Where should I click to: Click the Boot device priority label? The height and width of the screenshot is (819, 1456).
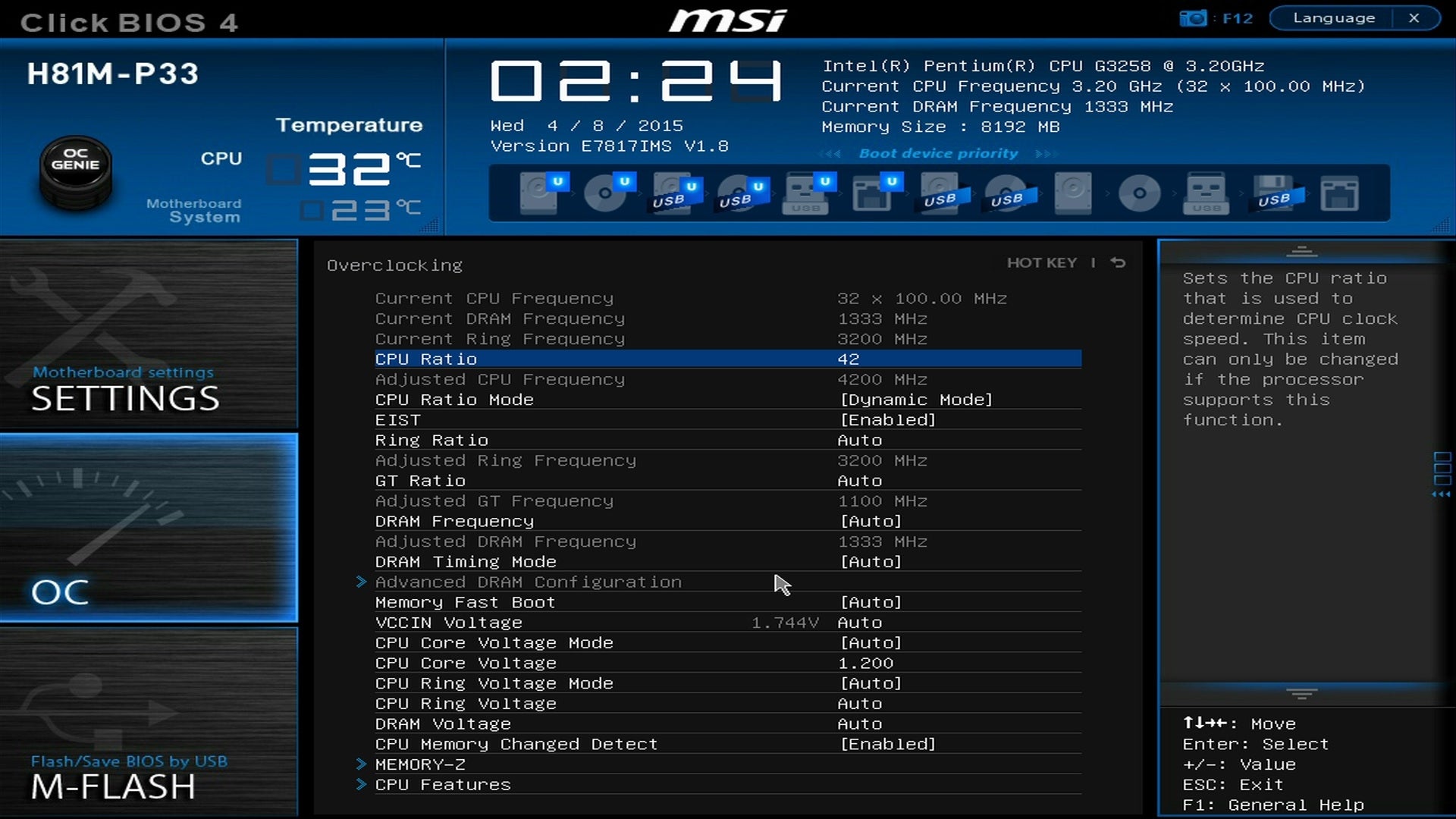click(938, 153)
